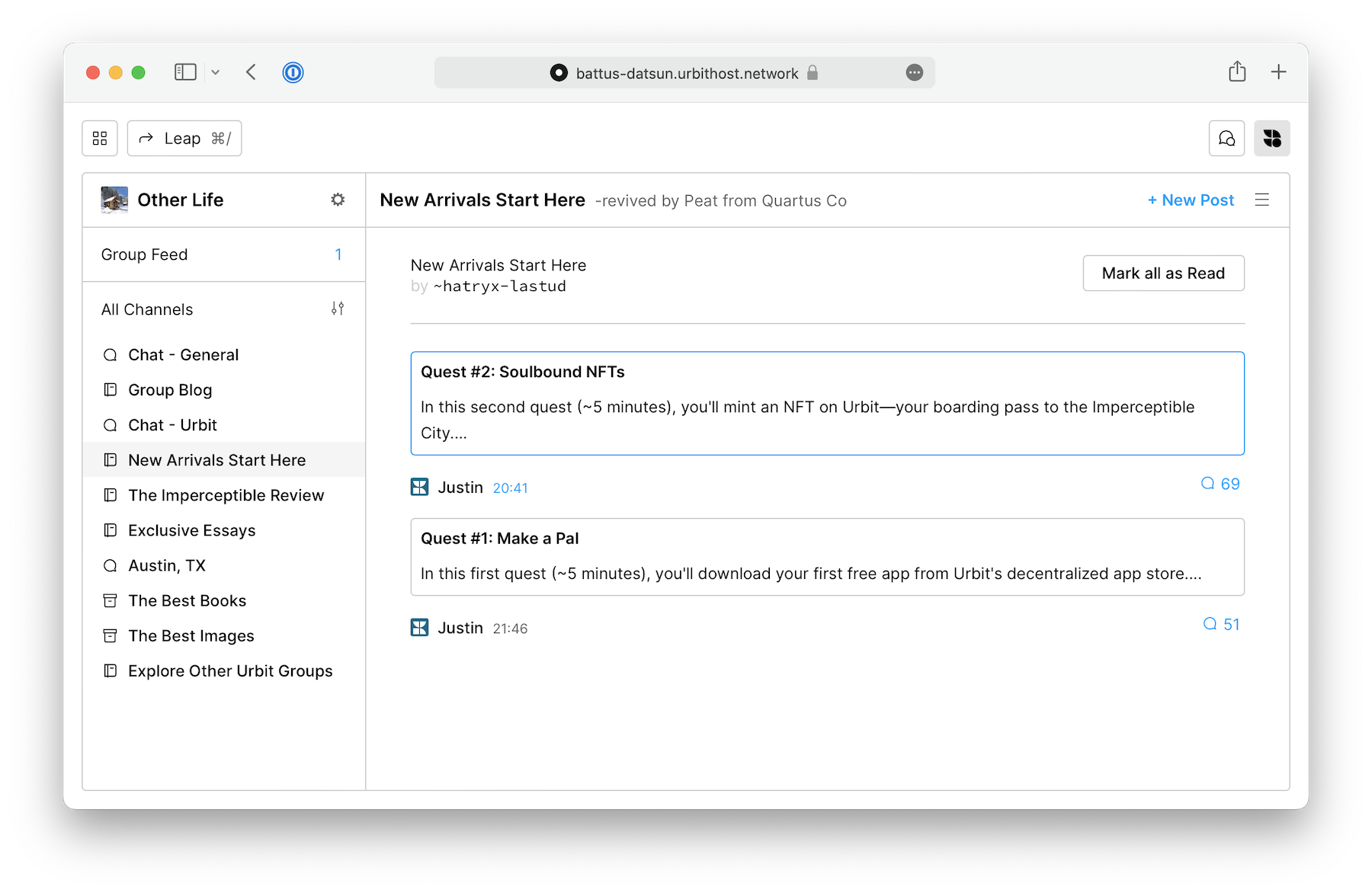Click the Groups app icon top right
The height and width of the screenshot is (893, 1372).
click(x=1271, y=138)
